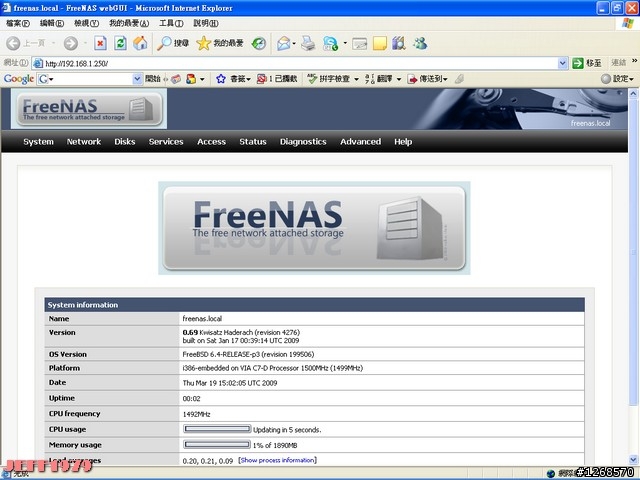Image resolution: width=640 pixels, height=480 pixels.
Task: Open Mail button dropdown arrow
Action: (294, 43)
